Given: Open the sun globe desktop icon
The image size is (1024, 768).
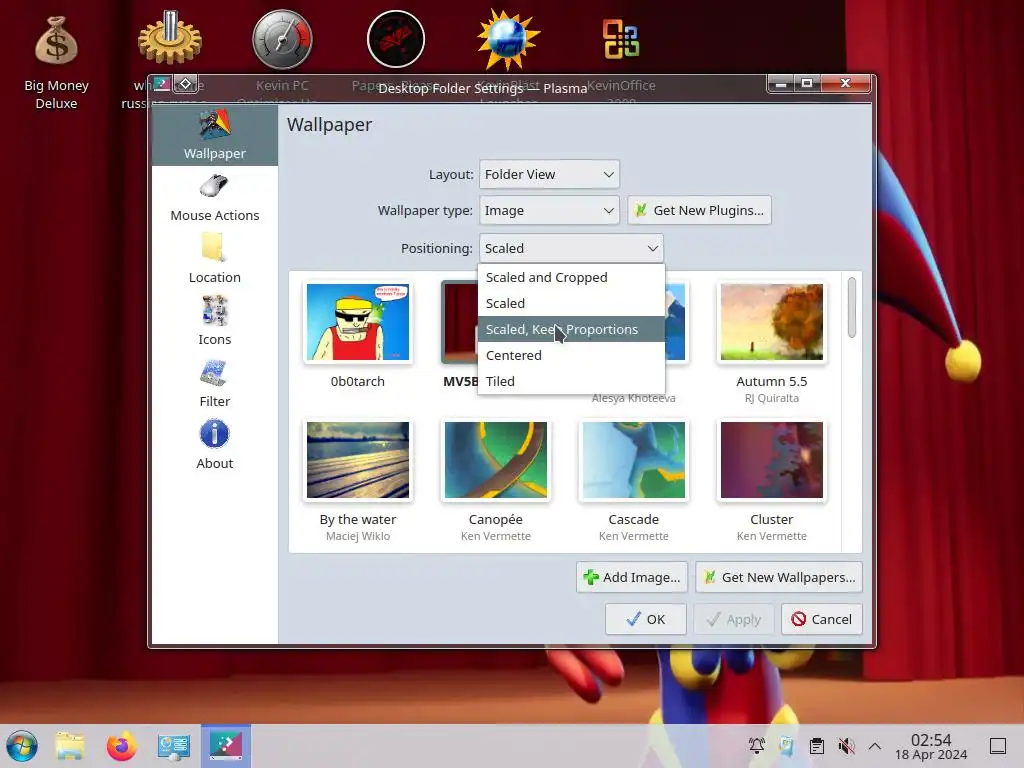Looking at the screenshot, I should click(x=508, y=39).
